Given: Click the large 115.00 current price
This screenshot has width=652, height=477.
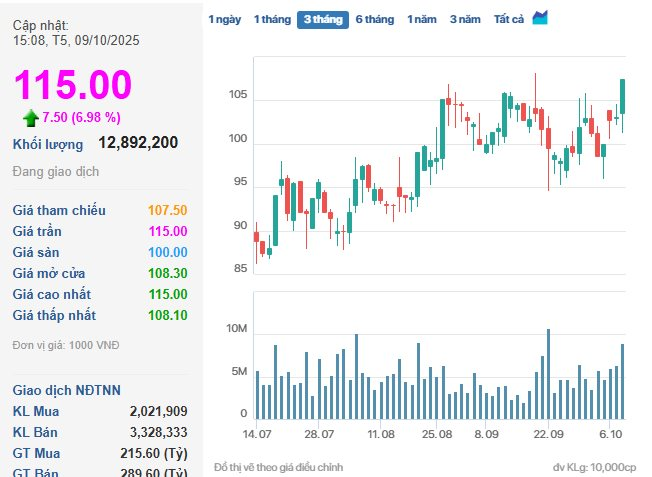Looking at the screenshot, I should click(x=72, y=84).
